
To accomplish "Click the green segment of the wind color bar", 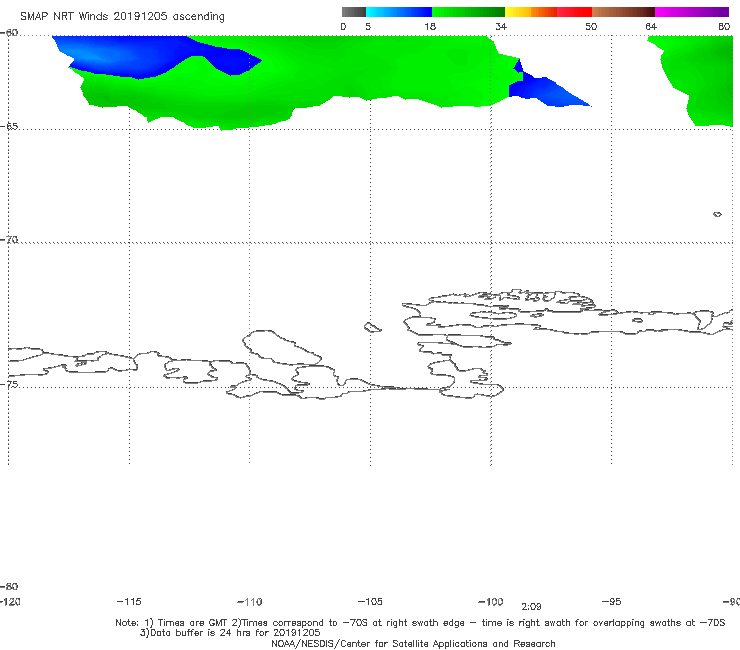I will click(x=469, y=12).
